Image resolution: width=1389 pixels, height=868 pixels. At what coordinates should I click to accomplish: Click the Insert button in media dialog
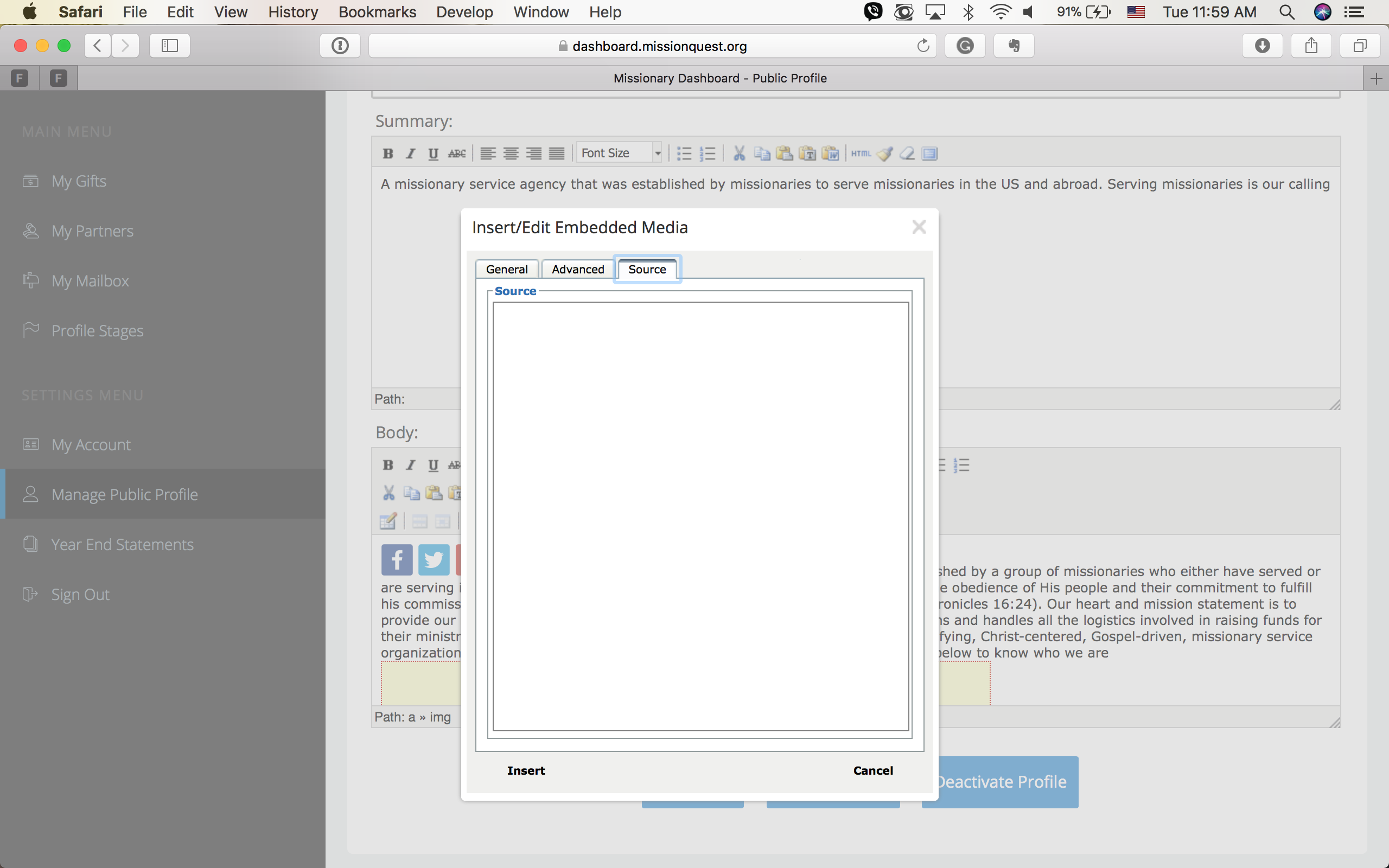526,770
